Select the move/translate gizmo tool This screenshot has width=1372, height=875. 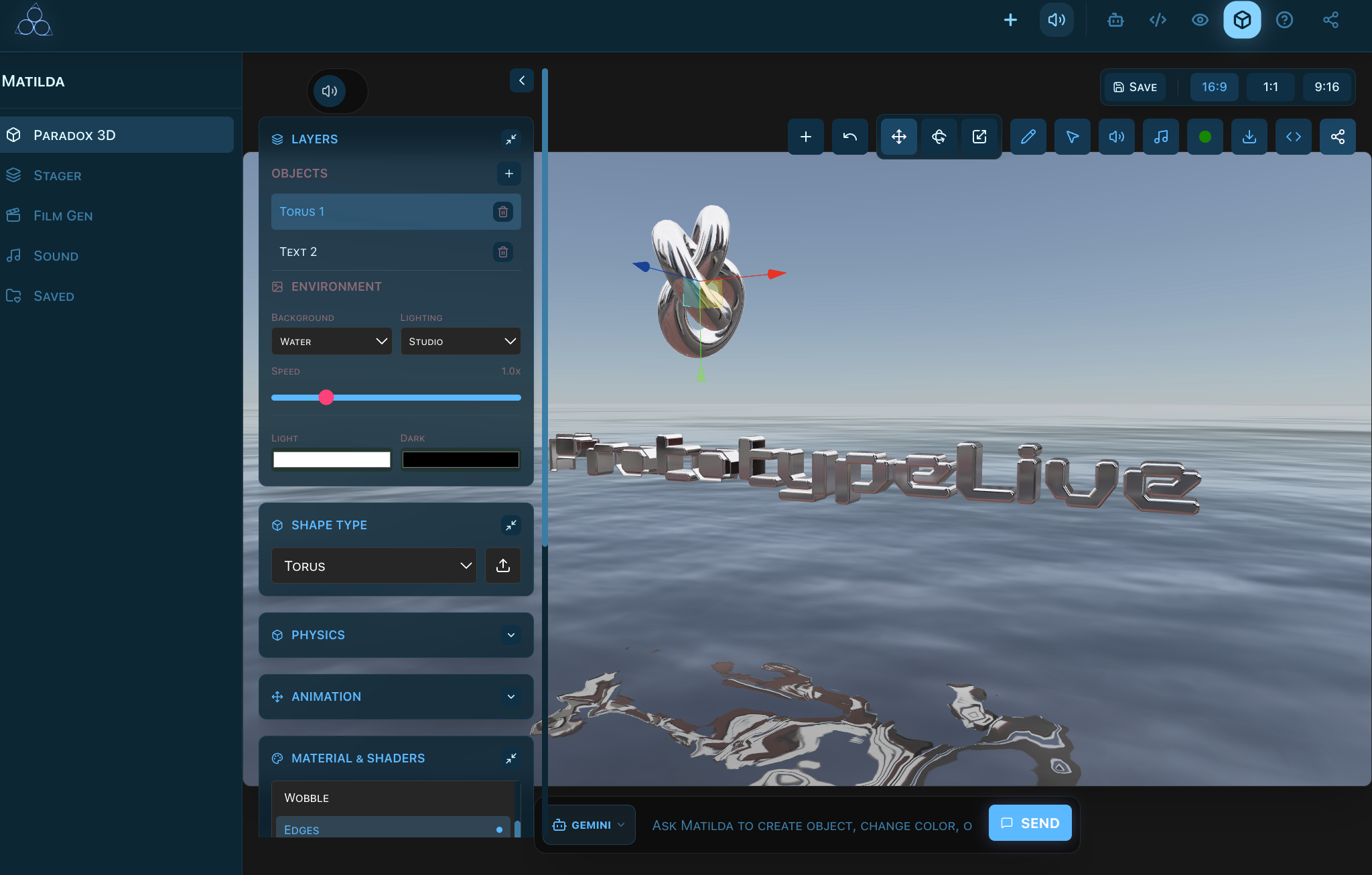click(x=898, y=137)
